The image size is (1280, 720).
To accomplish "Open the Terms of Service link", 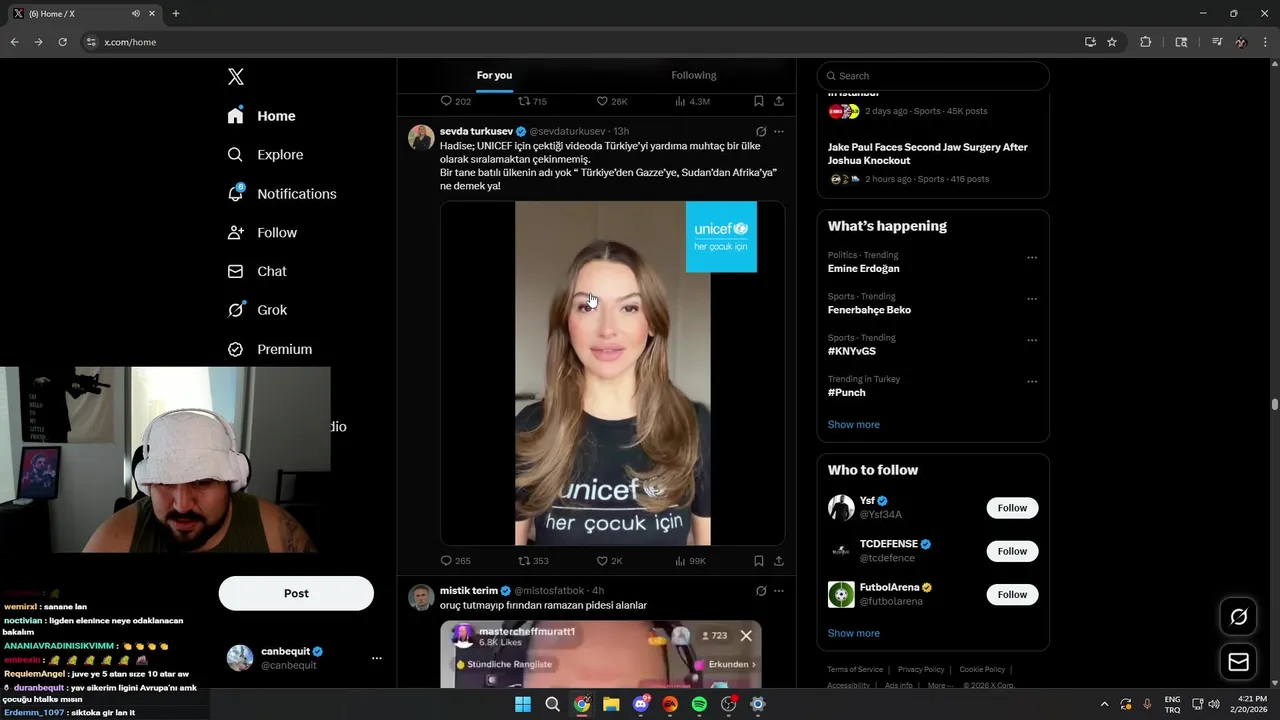I will pos(855,670).
